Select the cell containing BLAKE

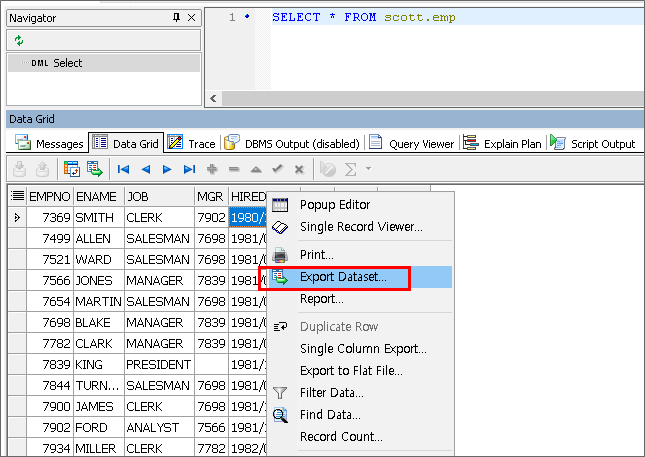pos(99,322)
